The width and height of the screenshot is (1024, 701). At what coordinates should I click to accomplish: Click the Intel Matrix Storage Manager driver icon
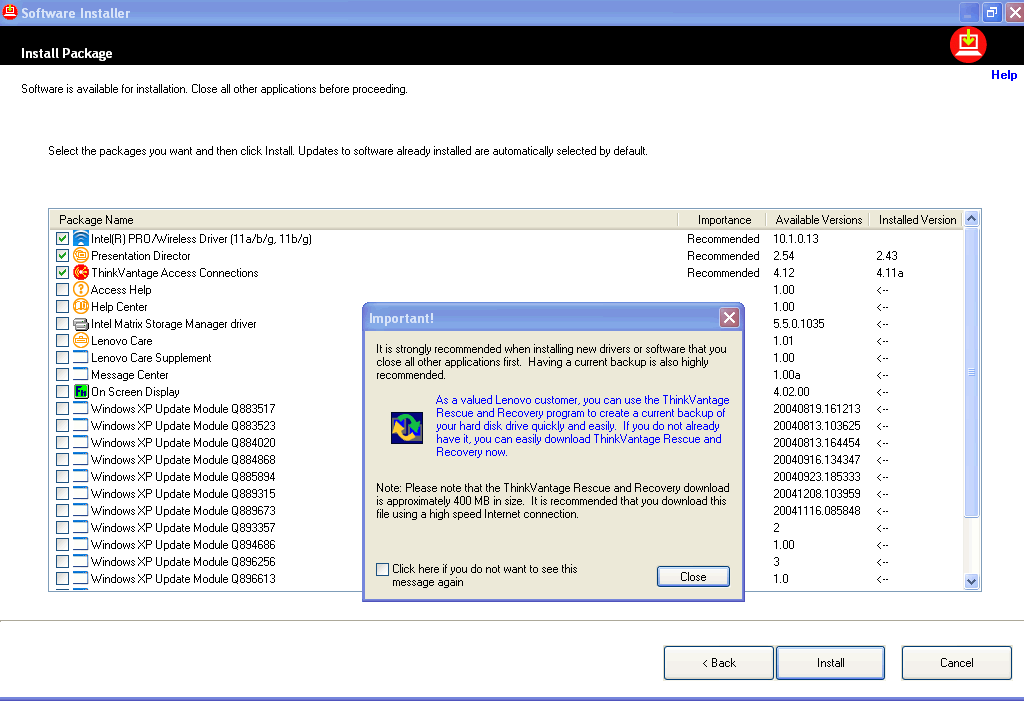(x=80, y=323)
